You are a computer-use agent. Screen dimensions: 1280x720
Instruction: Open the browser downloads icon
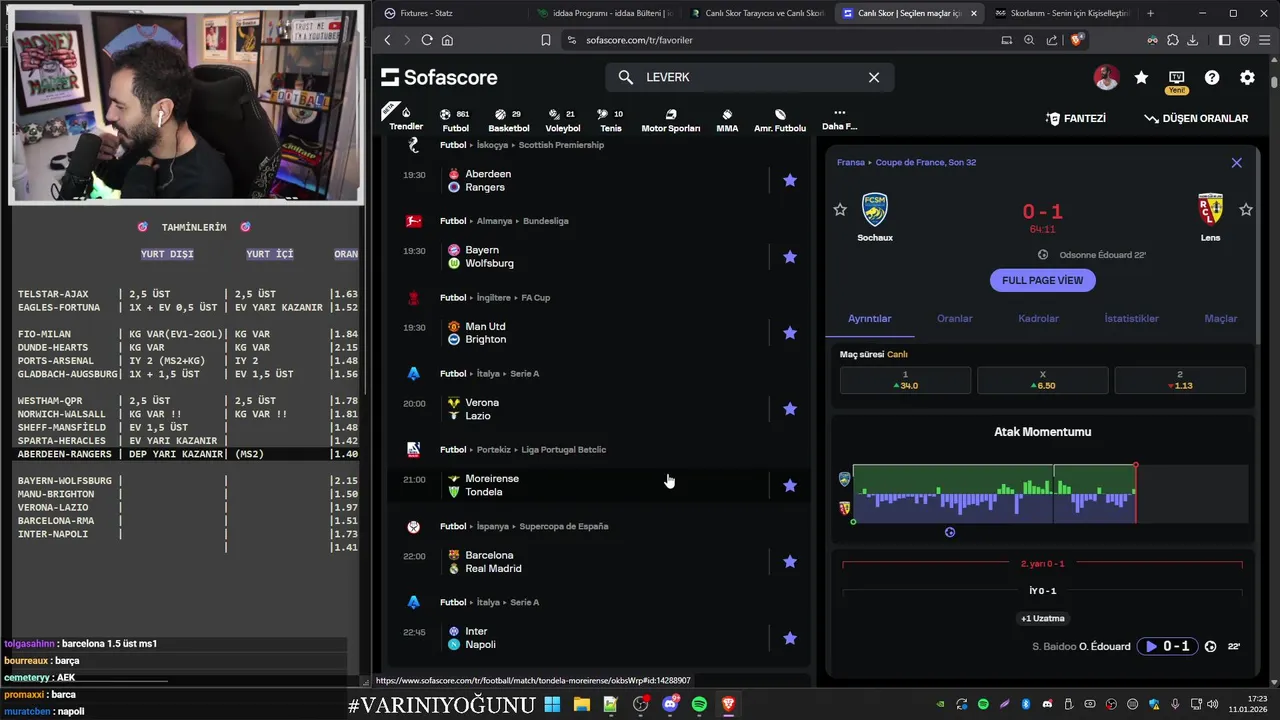tap(1191, 40)
